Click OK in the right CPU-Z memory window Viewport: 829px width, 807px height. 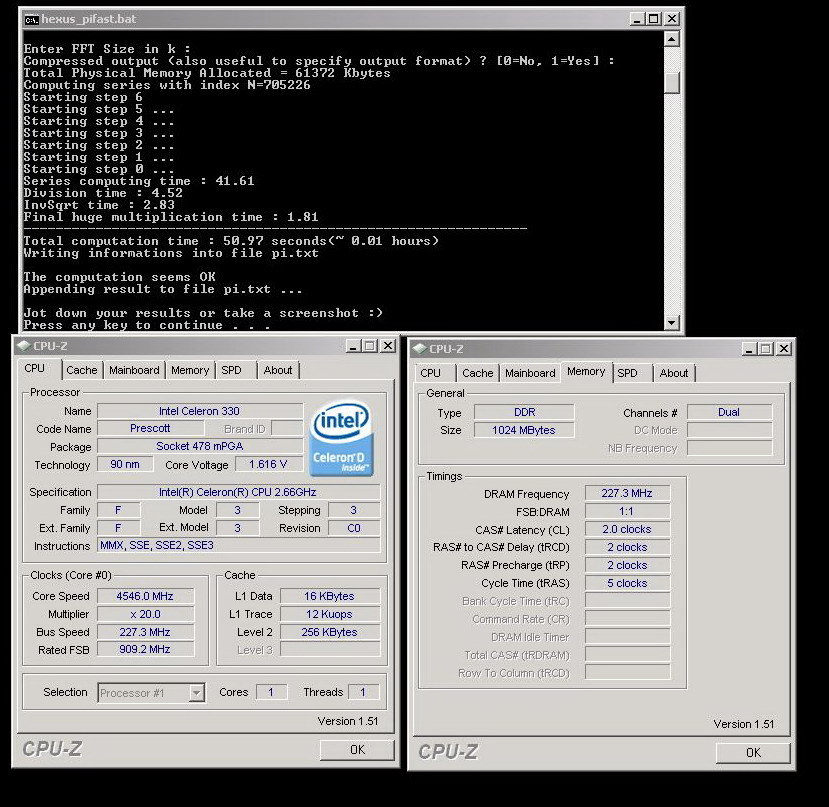tap(753, 753)
